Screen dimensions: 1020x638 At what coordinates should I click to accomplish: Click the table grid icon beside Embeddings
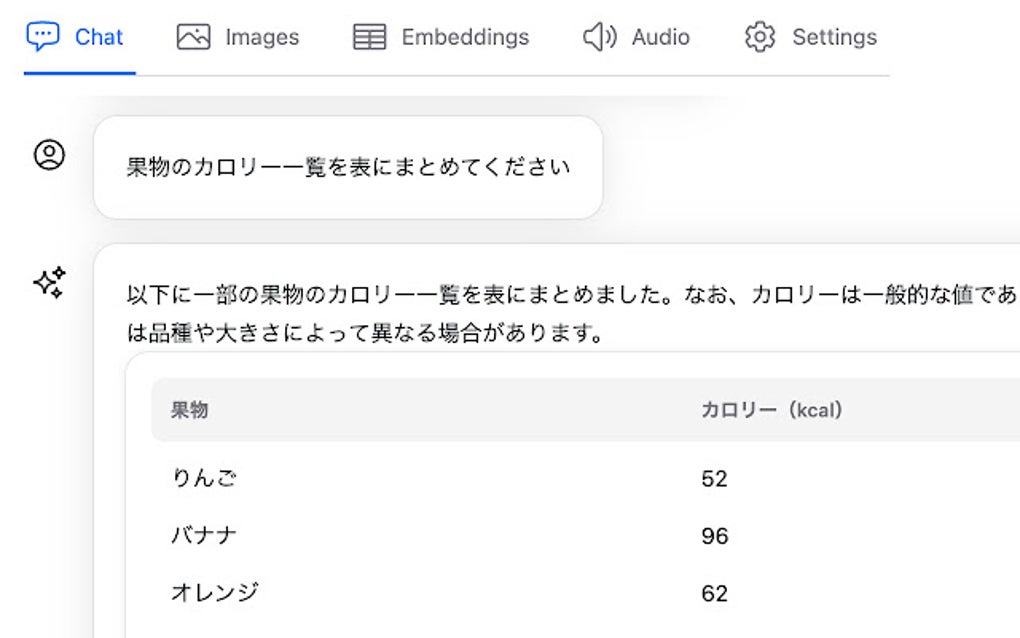(369, 37)
